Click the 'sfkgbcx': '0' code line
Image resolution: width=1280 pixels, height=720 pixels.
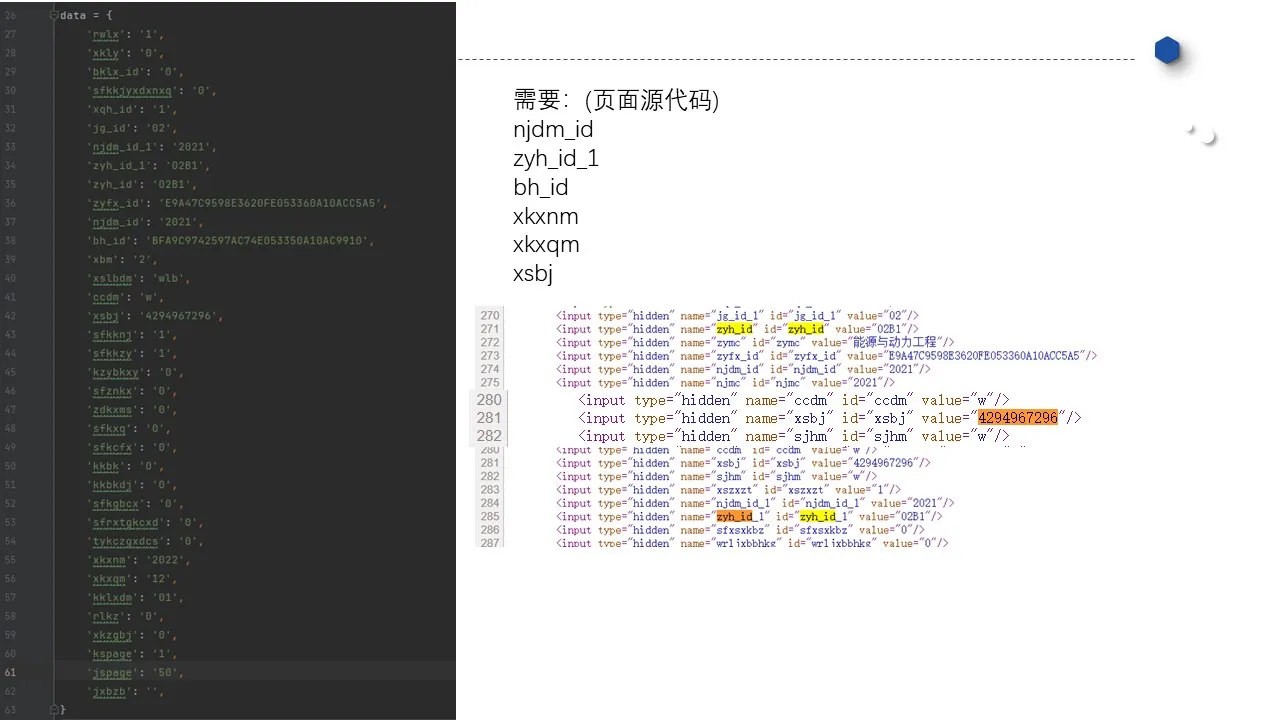[136, 504]
